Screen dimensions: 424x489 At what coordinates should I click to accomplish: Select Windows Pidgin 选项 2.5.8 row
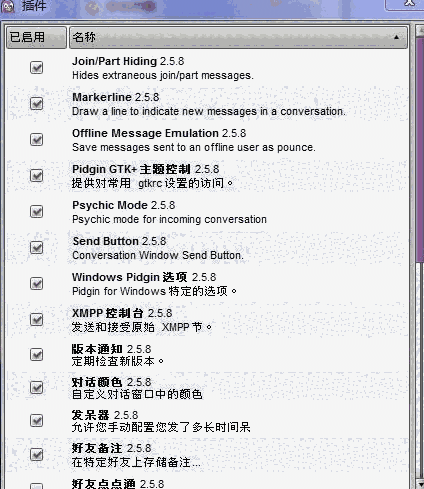(x=207, y=284)
